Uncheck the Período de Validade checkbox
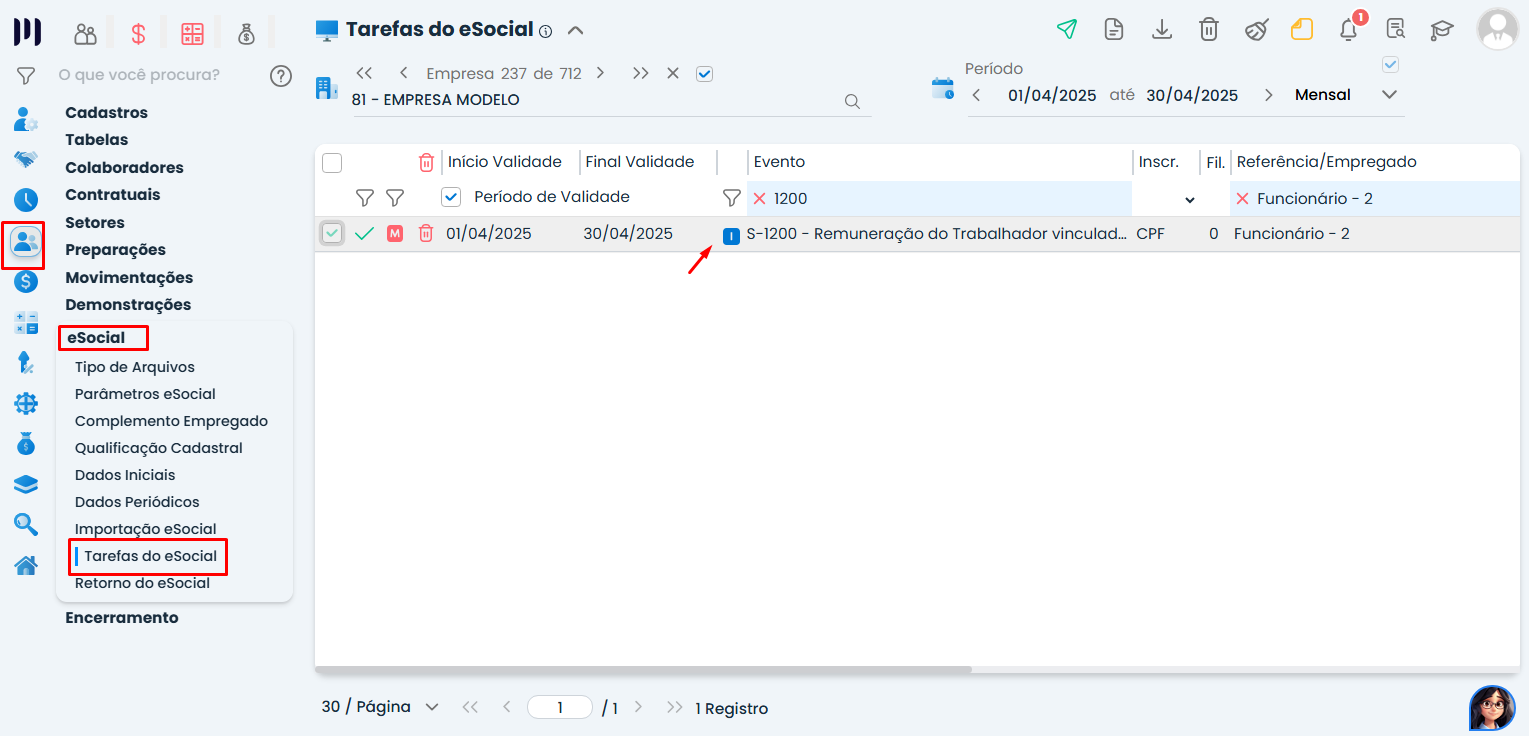The image size is (1529, 736). pyautogui.click(x=451, y=196)
